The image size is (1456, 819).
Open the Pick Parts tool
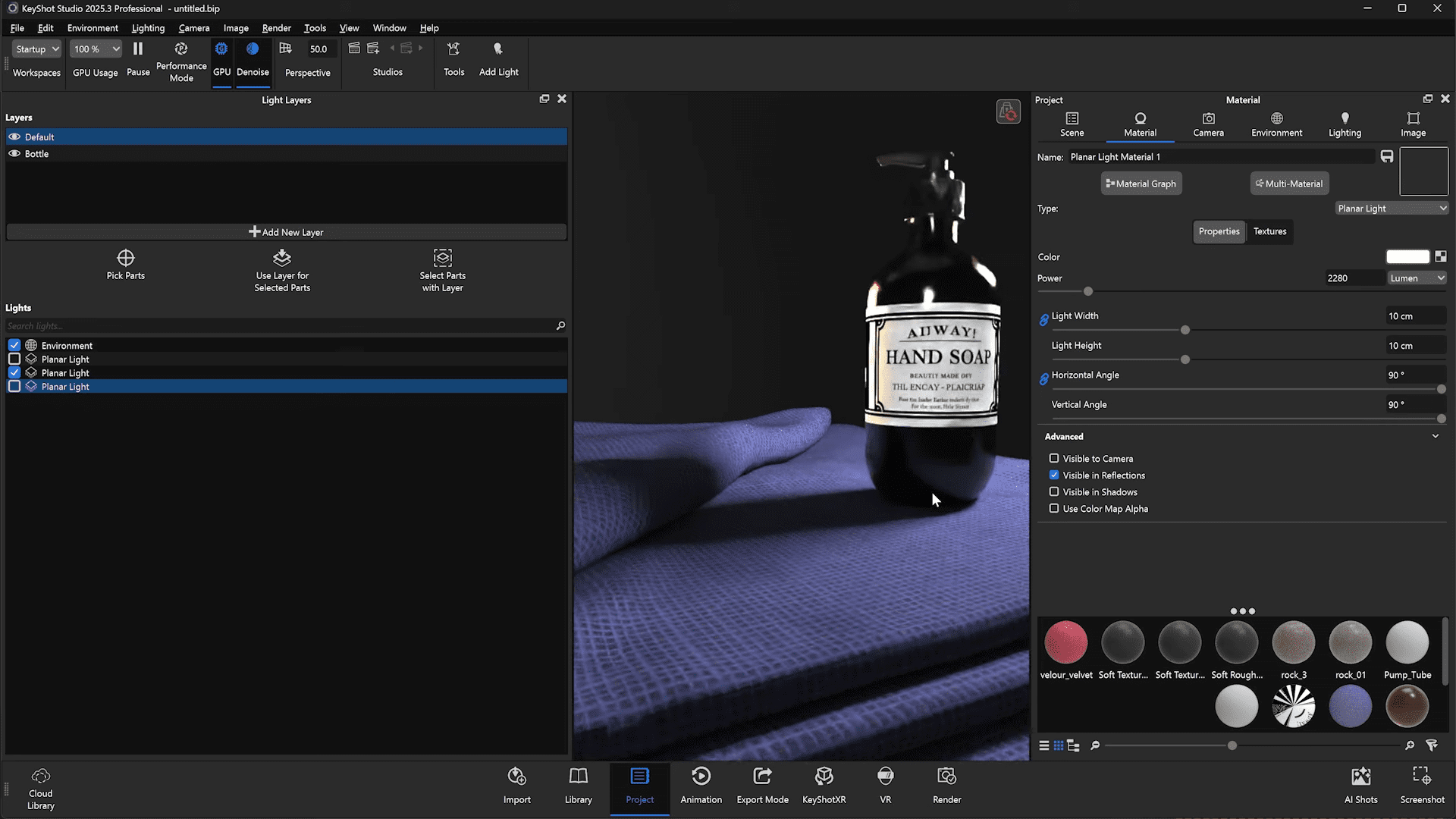125,258
